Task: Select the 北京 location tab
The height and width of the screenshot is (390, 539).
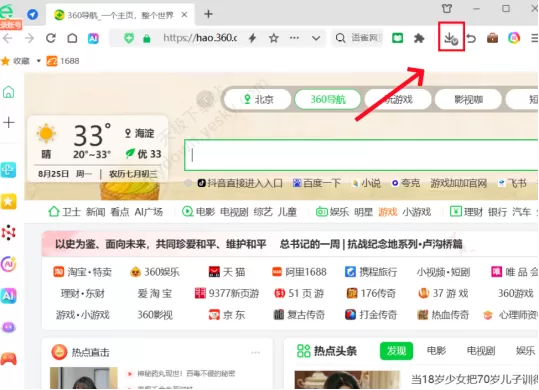Action: (x=257, y=100)
